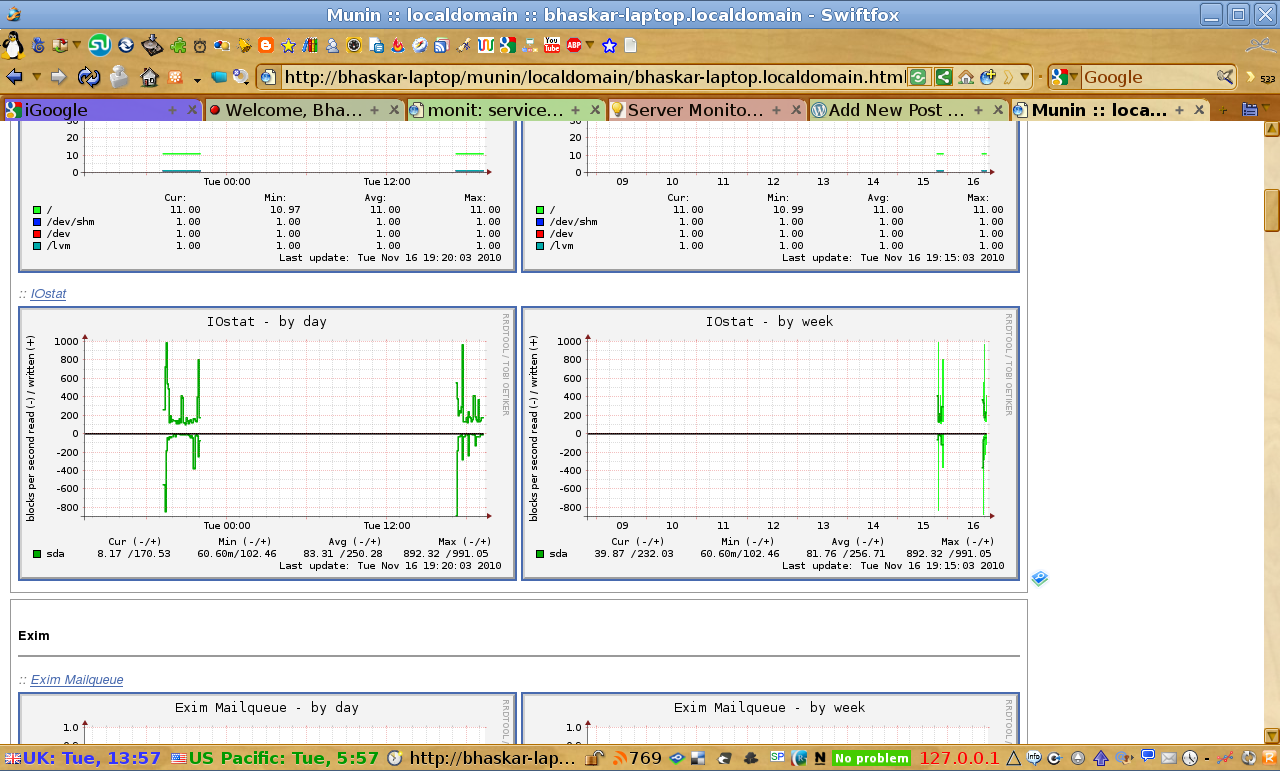
Task: Click the Adblock Plus ABP icon
Action: [x=574, y=45]
